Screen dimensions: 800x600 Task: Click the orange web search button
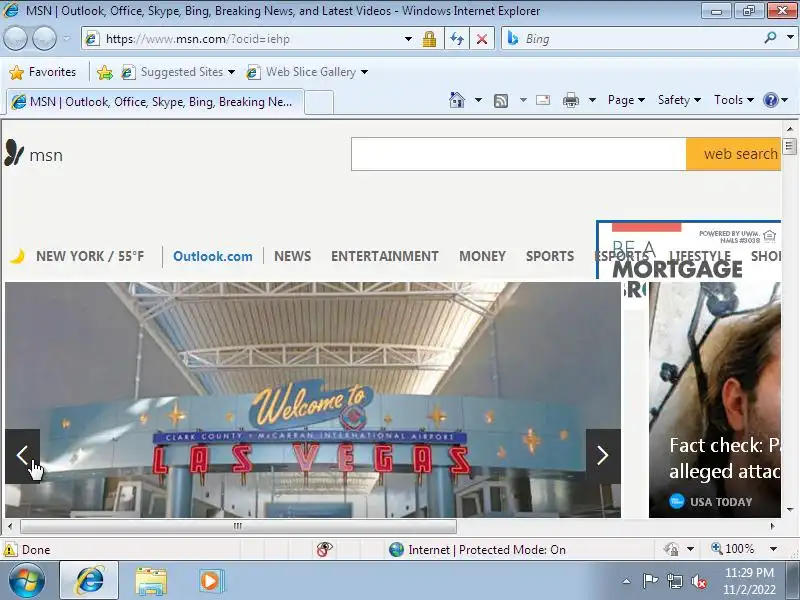point(734,154)
